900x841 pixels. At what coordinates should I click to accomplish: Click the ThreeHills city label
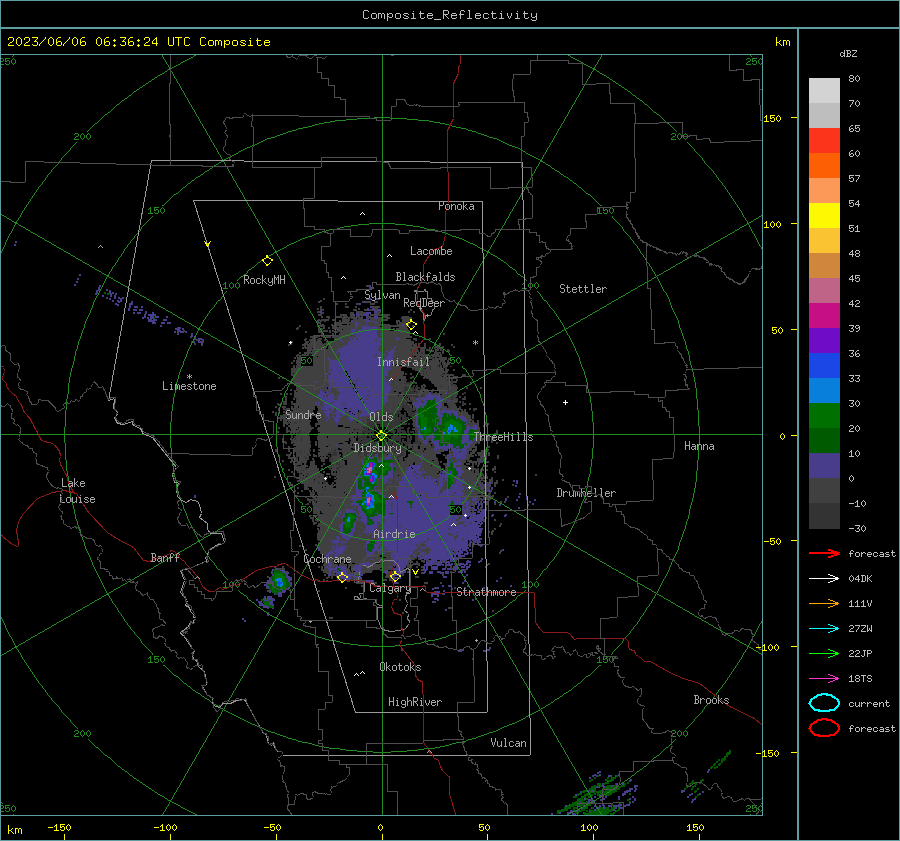pyautogui.click(x=503, y=437)
